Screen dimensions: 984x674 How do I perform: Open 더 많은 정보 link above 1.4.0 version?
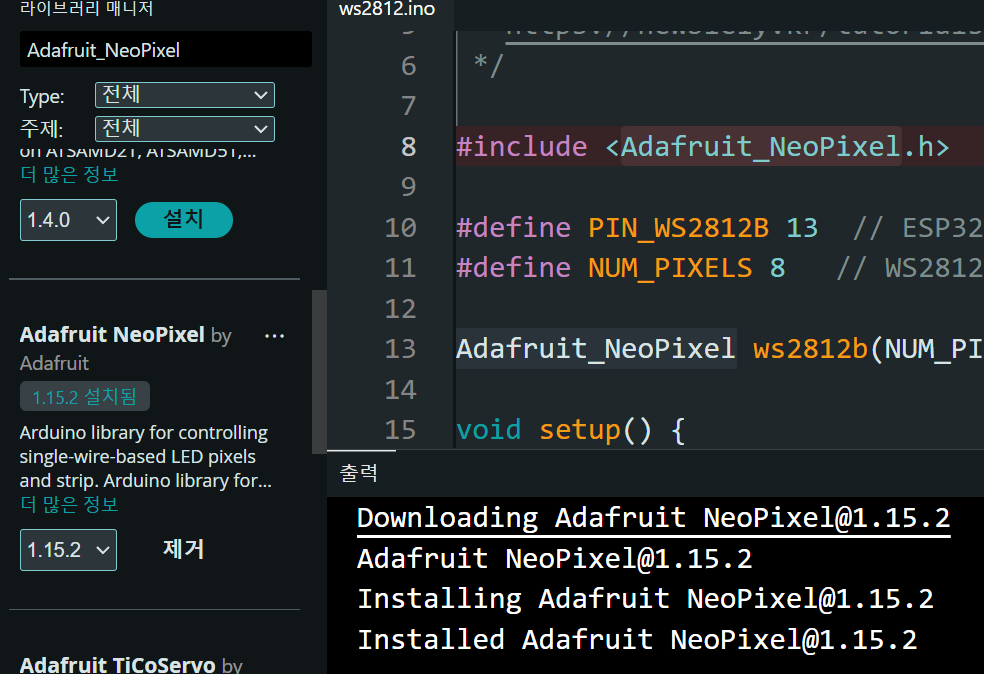coord(69,174)
